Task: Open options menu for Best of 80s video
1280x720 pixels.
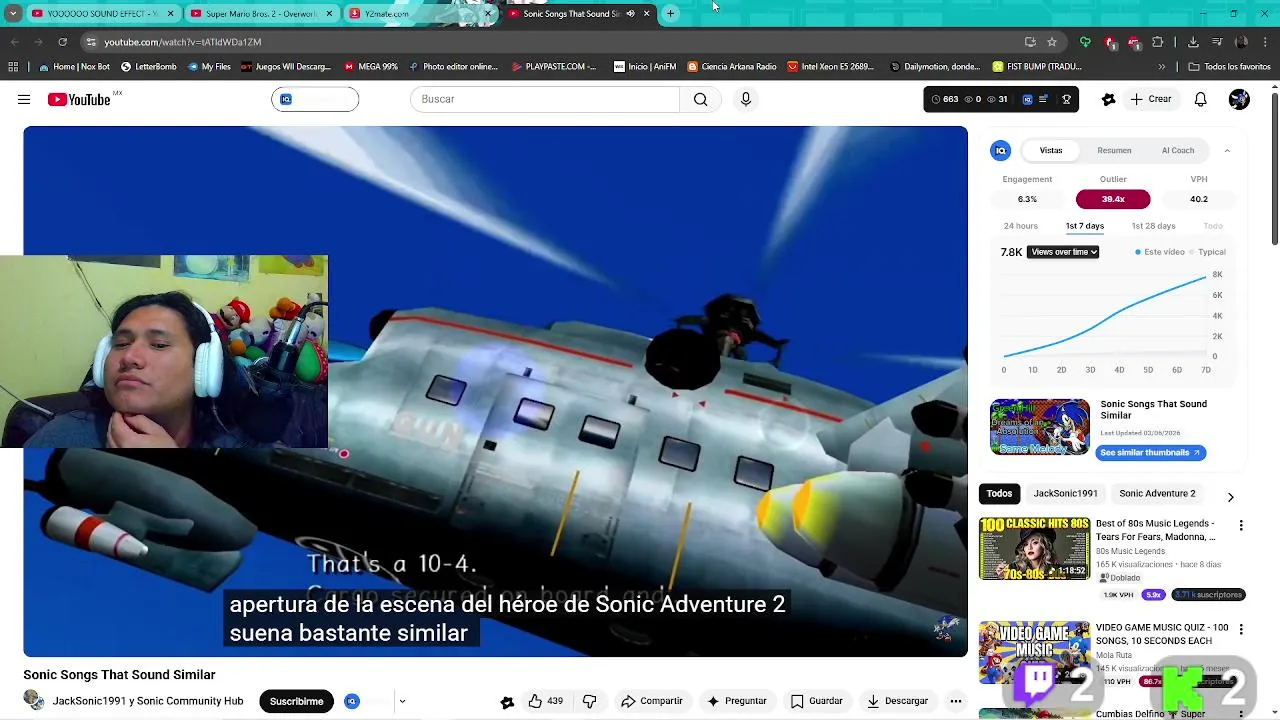Action: click(1241, 525)
